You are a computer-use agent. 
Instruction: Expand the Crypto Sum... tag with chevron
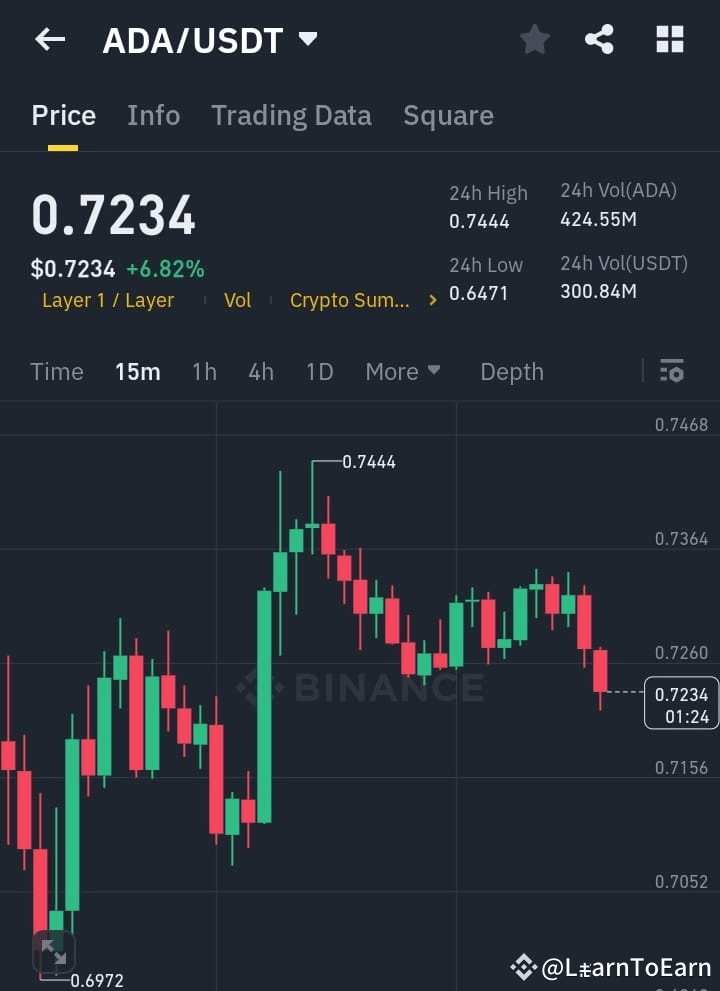pos(430,299)
